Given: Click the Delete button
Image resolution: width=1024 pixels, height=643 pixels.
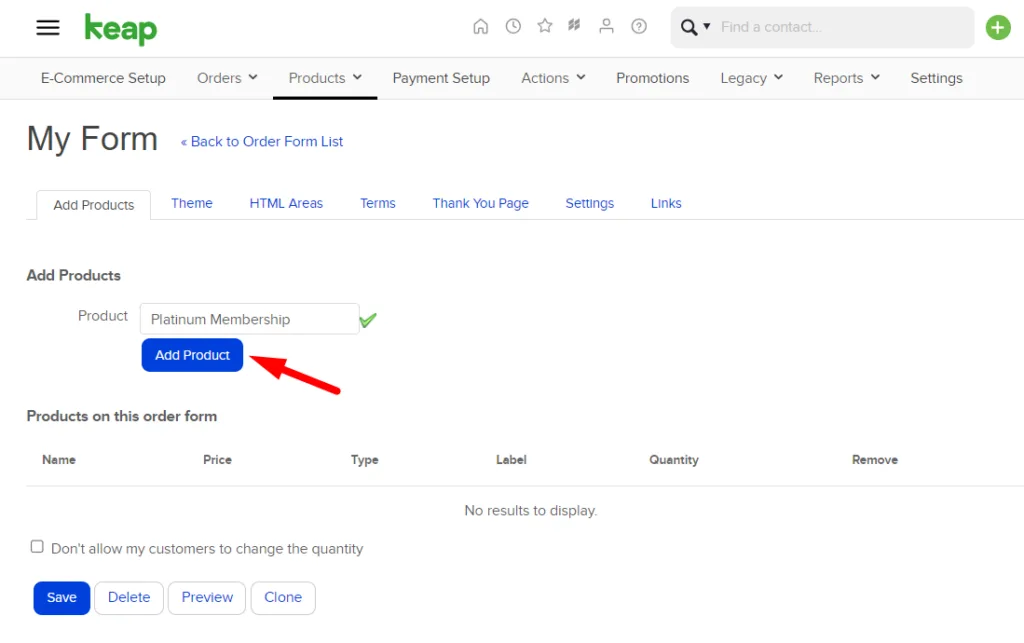Looking at the screenshot, I should click(129, 597).
